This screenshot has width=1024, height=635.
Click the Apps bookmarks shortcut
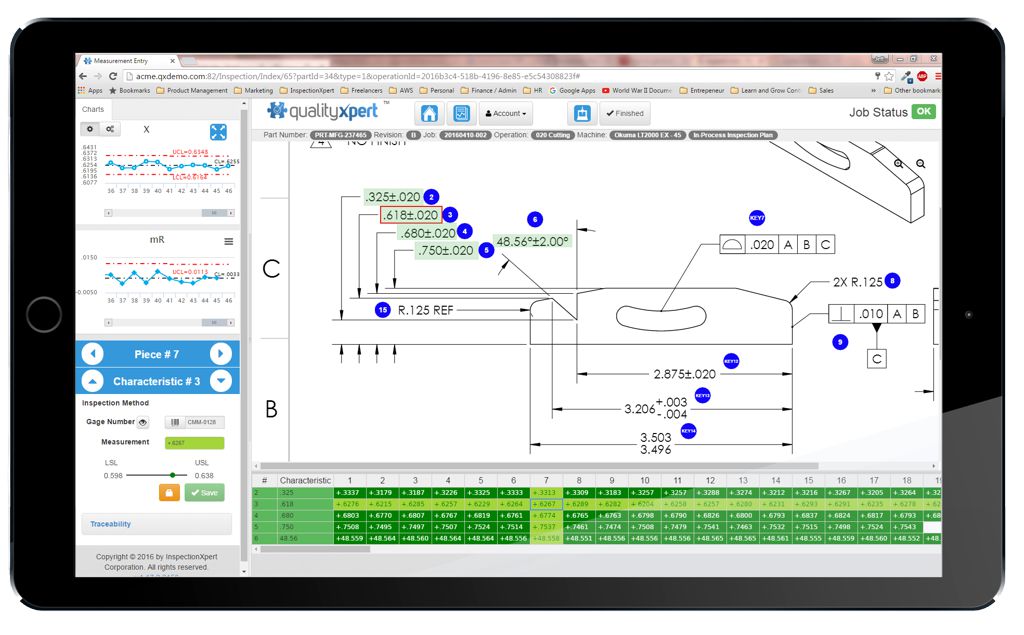[90, 91]
